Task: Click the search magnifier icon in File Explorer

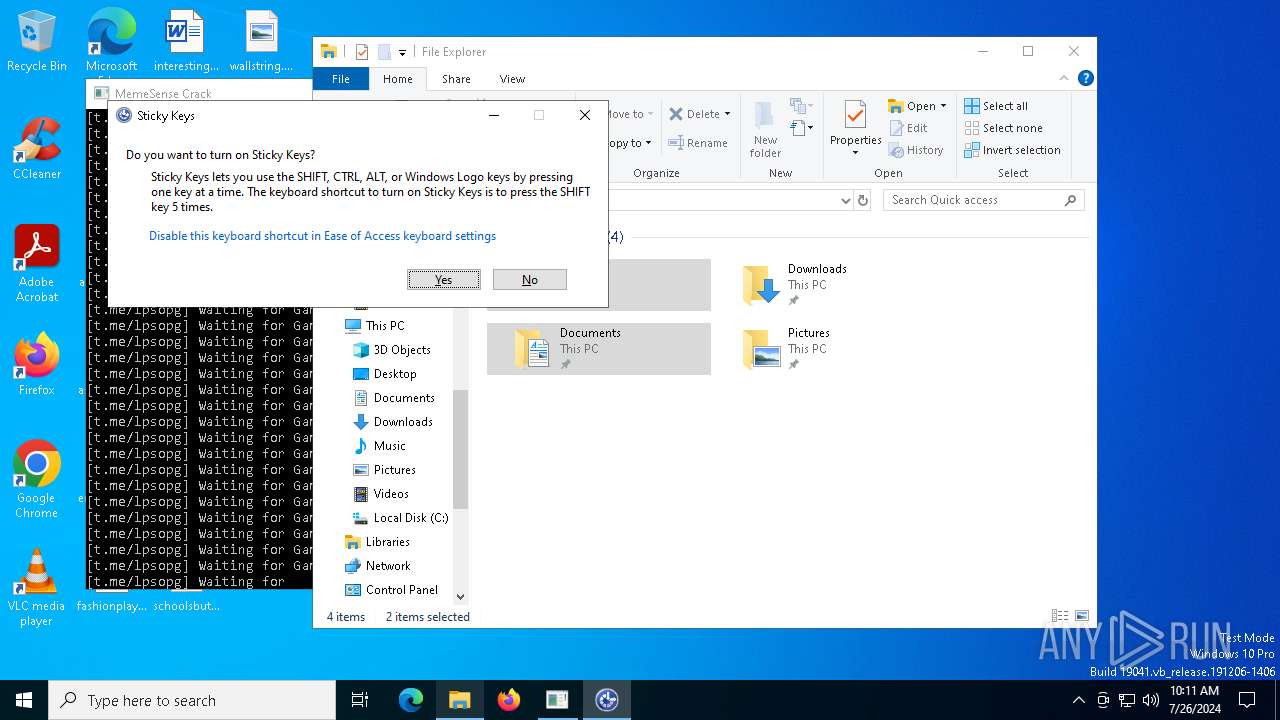Action: tap(1070, 200)
